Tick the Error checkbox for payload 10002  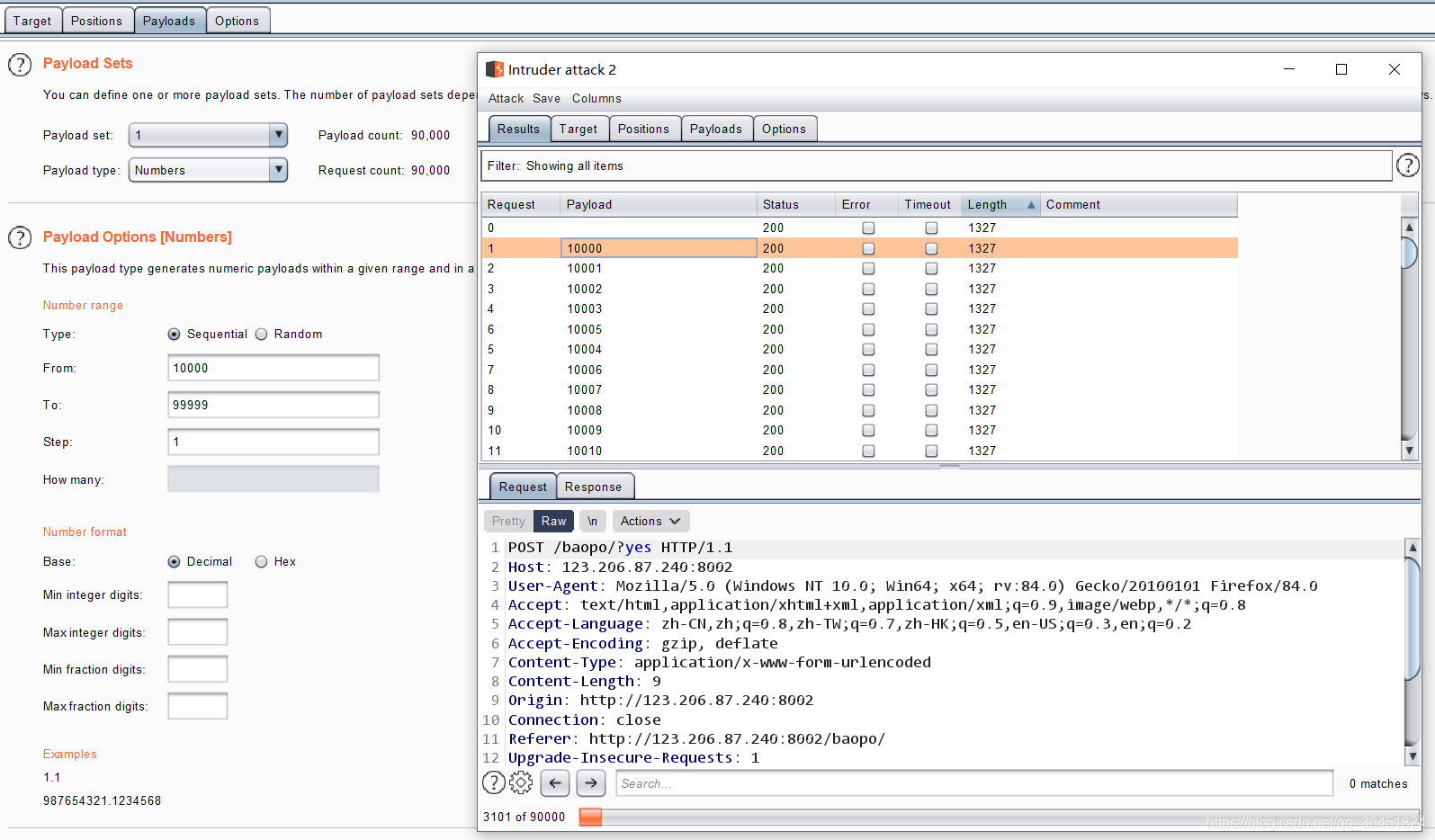[868, 289]
